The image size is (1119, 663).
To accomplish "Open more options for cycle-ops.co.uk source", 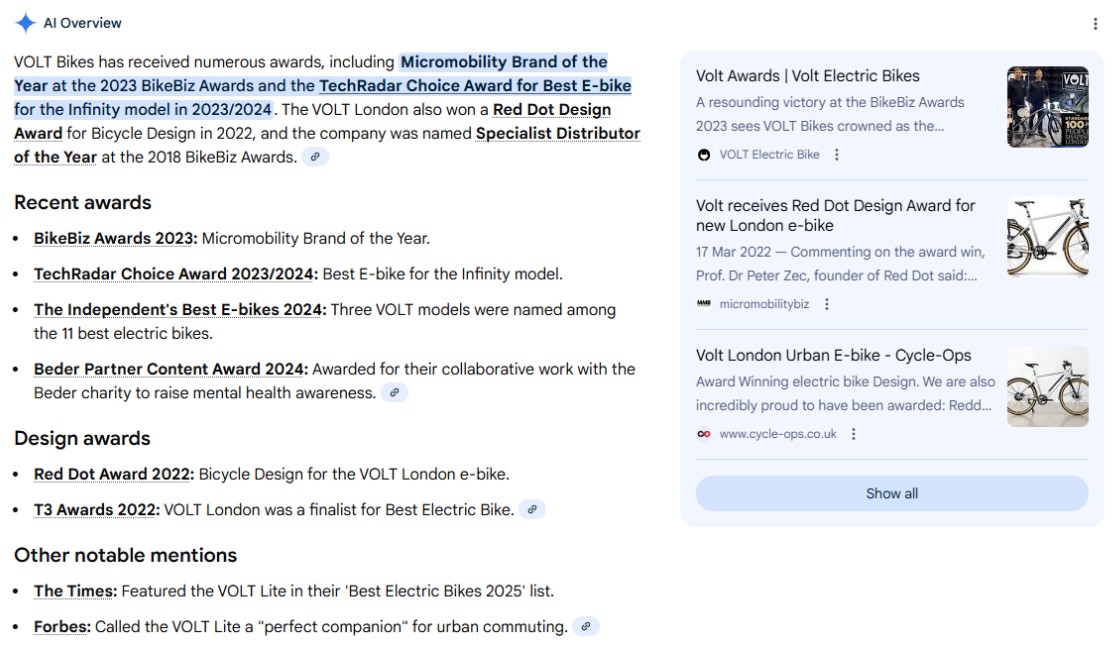I will pos(854,434).
